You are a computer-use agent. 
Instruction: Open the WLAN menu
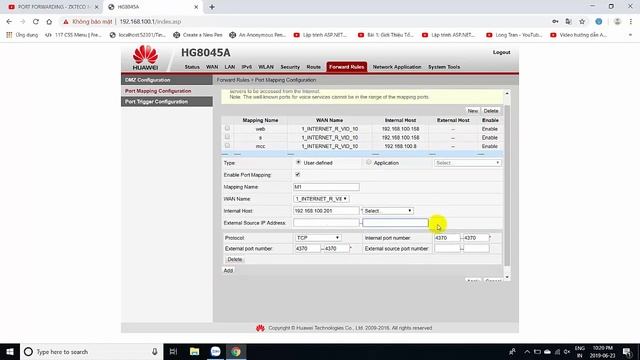266,67
